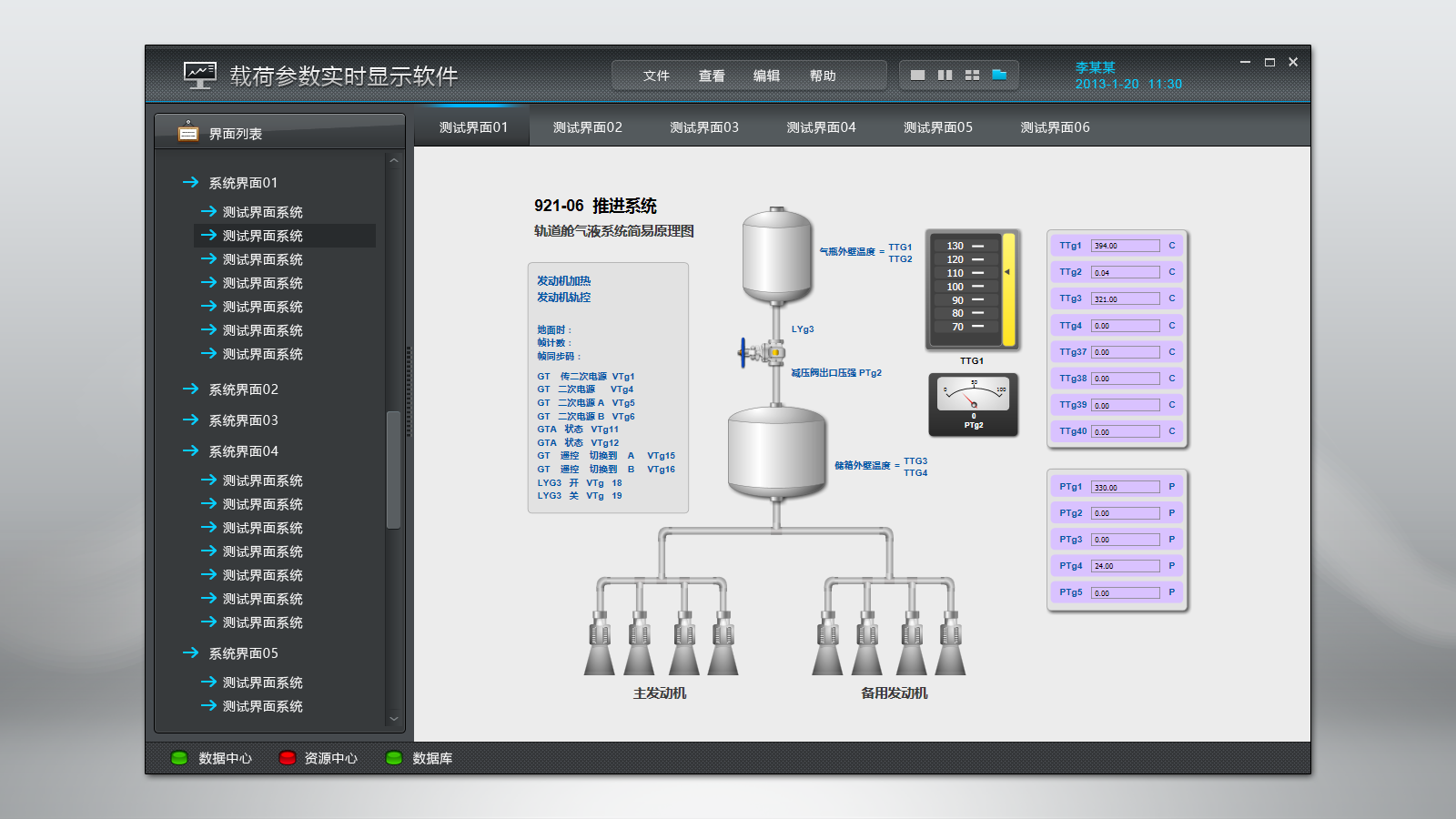Open the 查看 menu

(x=712, y=76)
